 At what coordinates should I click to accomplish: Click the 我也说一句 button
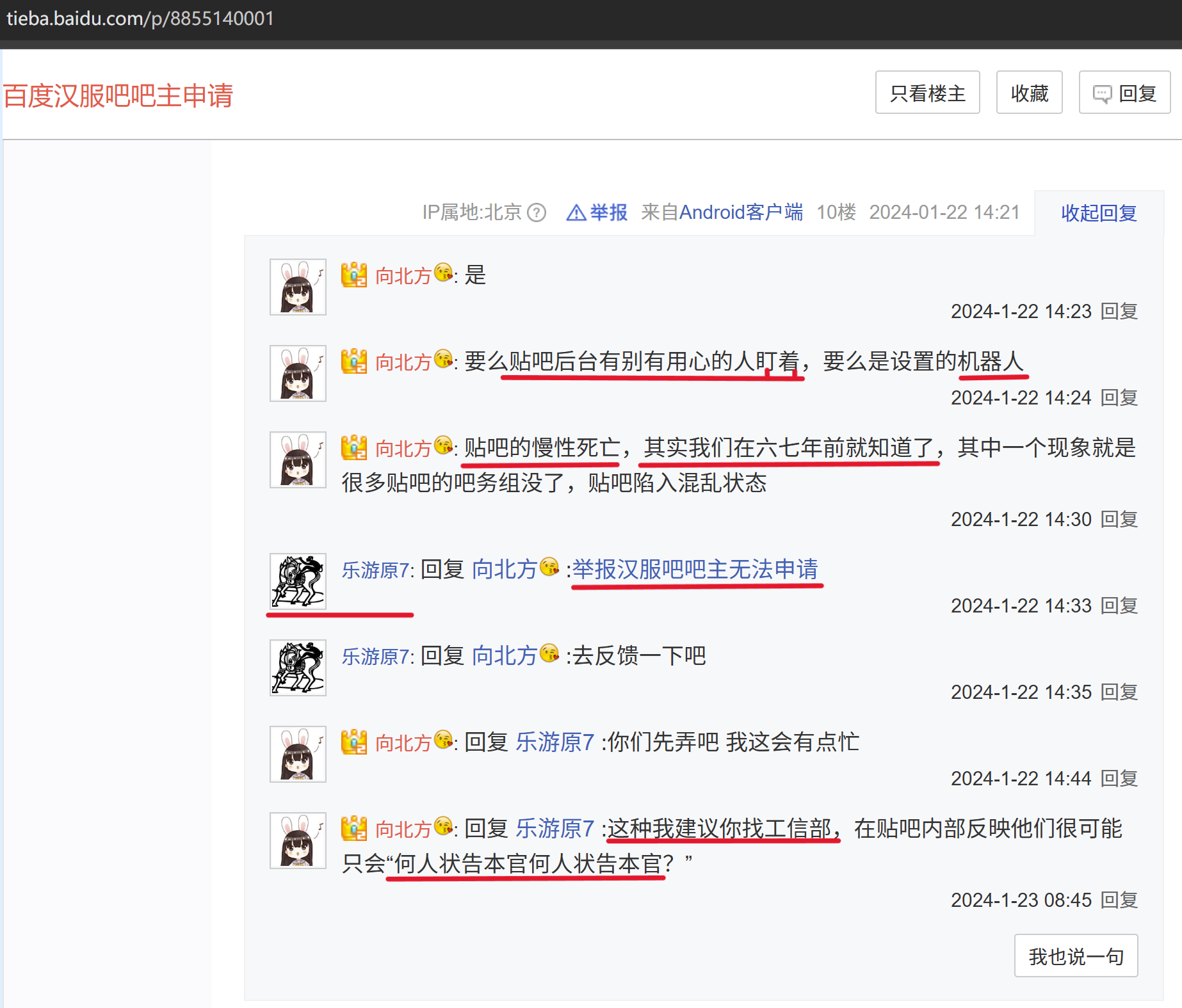coord(1076,956)
